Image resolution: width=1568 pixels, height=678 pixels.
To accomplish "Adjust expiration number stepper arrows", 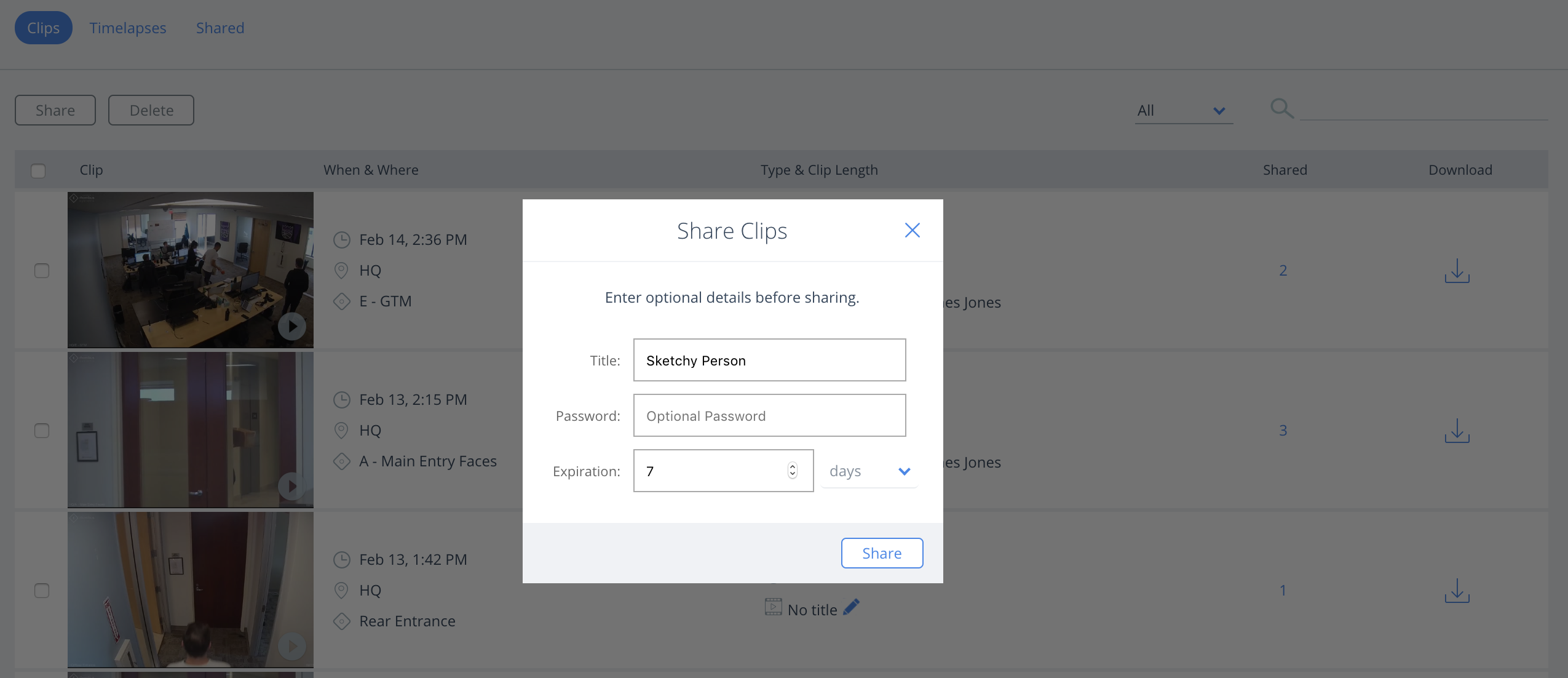I will (x=793, y=471).
